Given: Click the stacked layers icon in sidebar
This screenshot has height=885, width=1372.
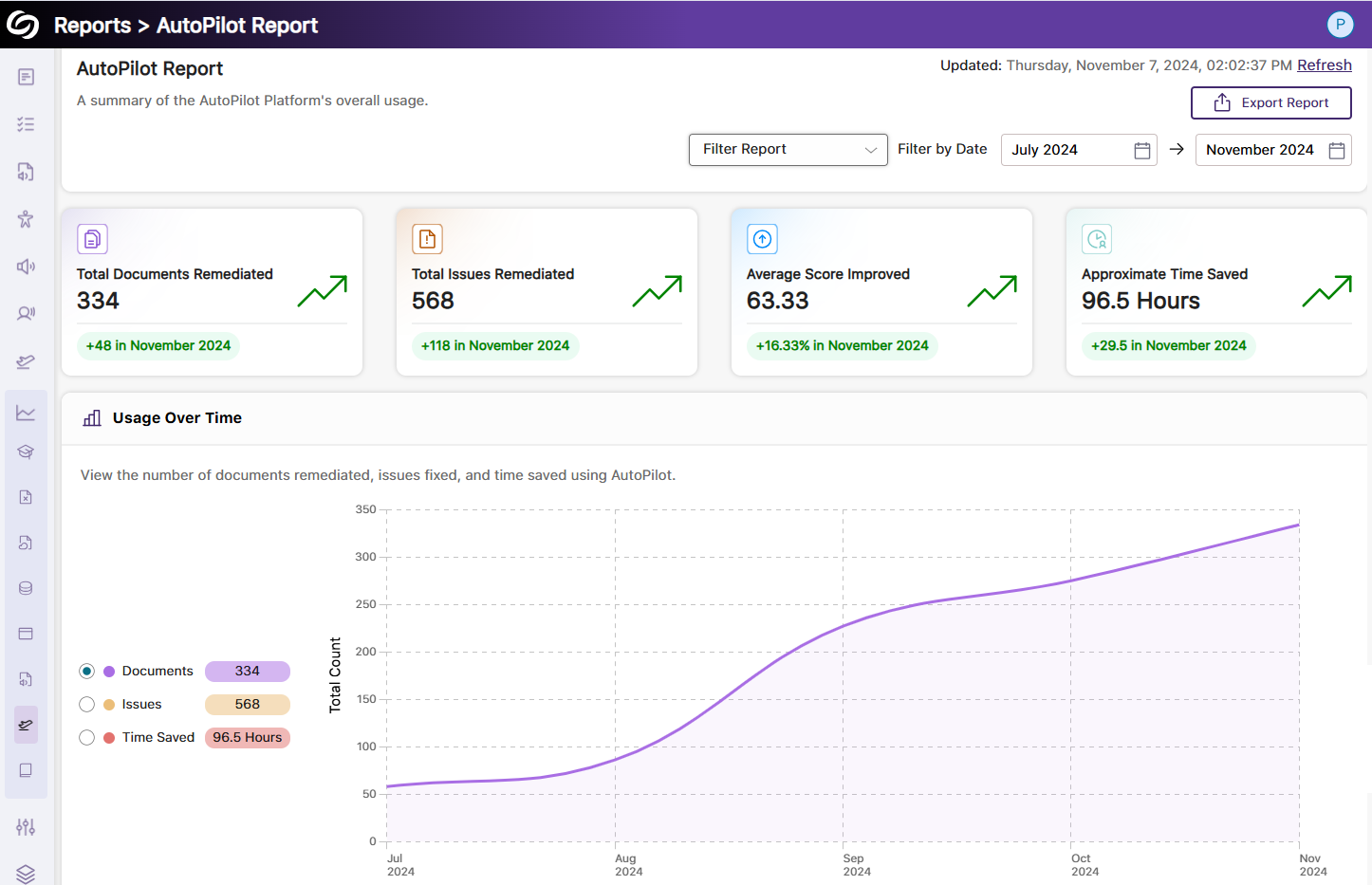Looking at the screenshot, I should pos(26,874).
